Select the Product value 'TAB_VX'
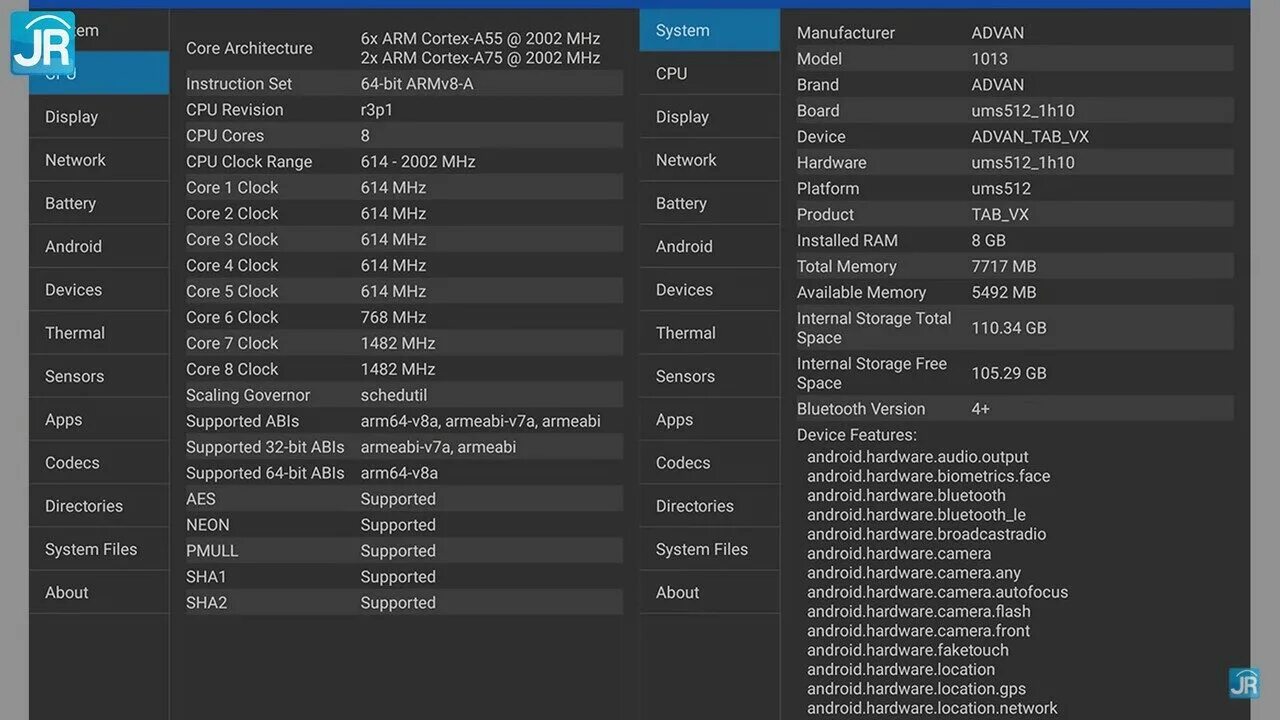The width and height of the screenshot is (1280, 720). 1000,215
